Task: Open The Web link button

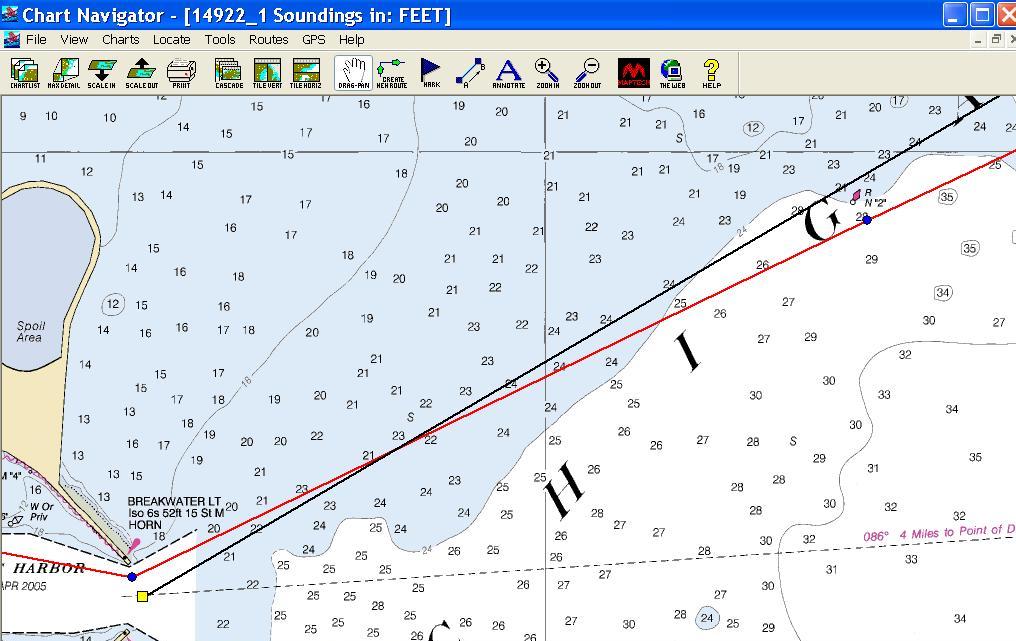Action: pos(672,72)
